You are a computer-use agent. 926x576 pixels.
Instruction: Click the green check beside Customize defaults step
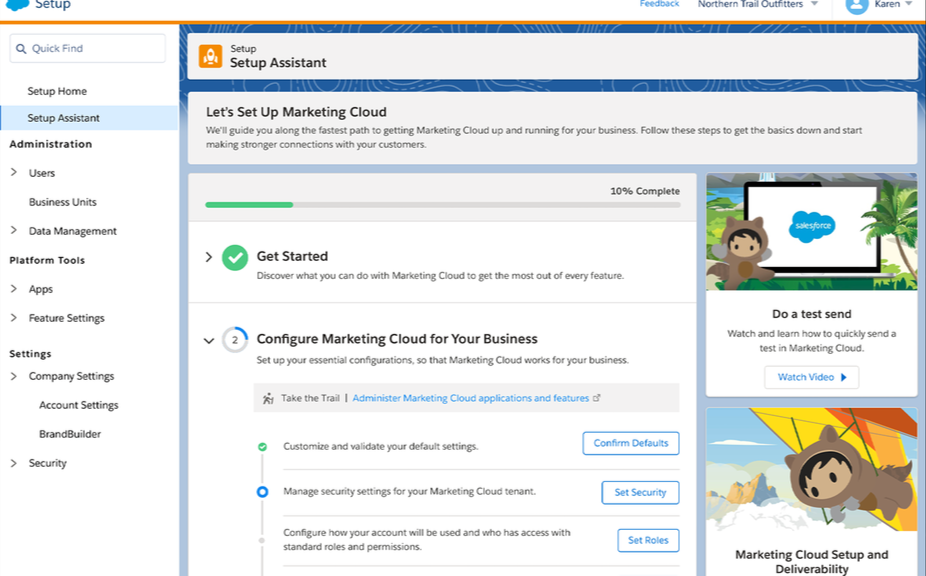[262, 447]
